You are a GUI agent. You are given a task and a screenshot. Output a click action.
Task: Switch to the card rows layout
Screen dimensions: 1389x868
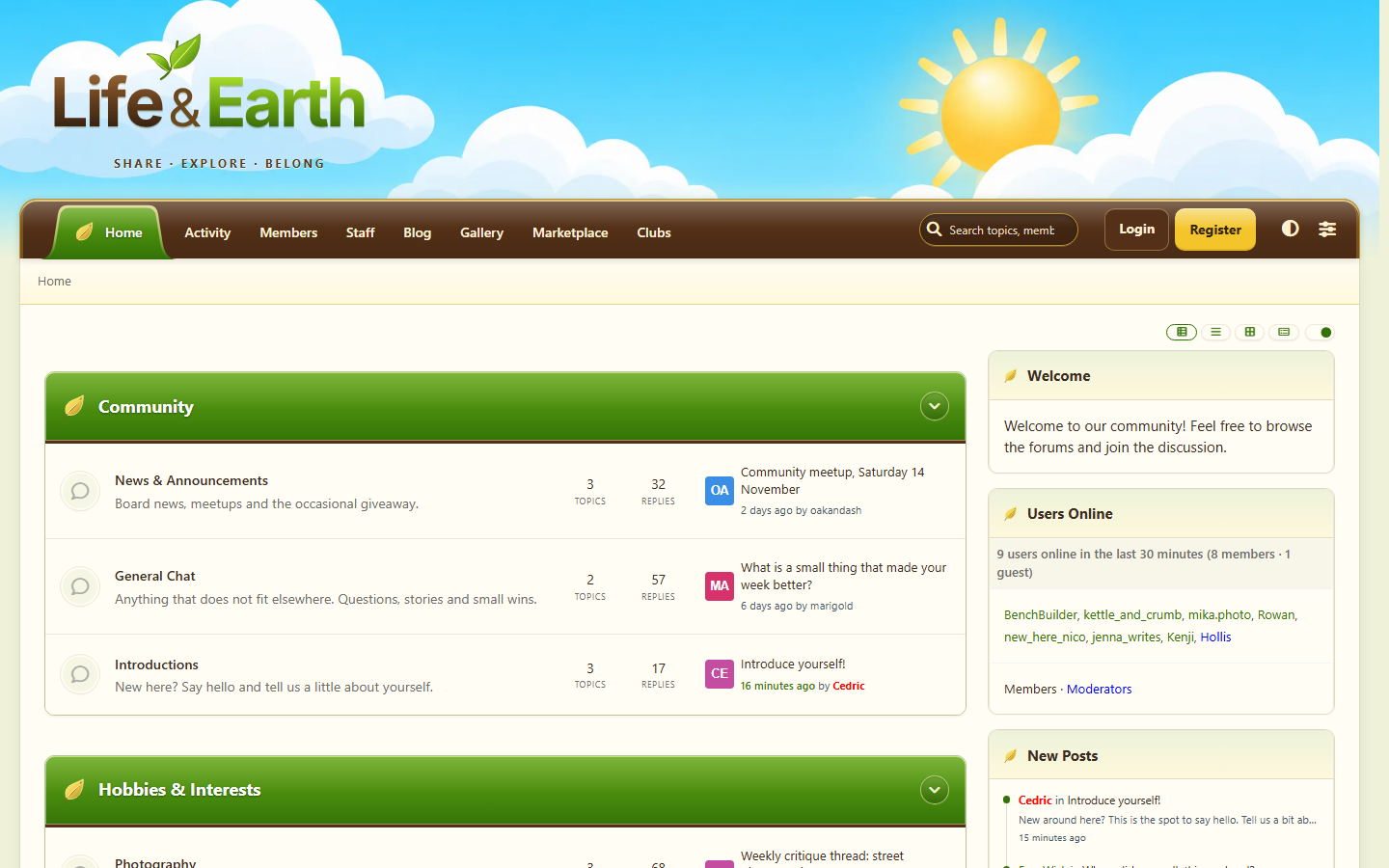[x=1284, y=332]
